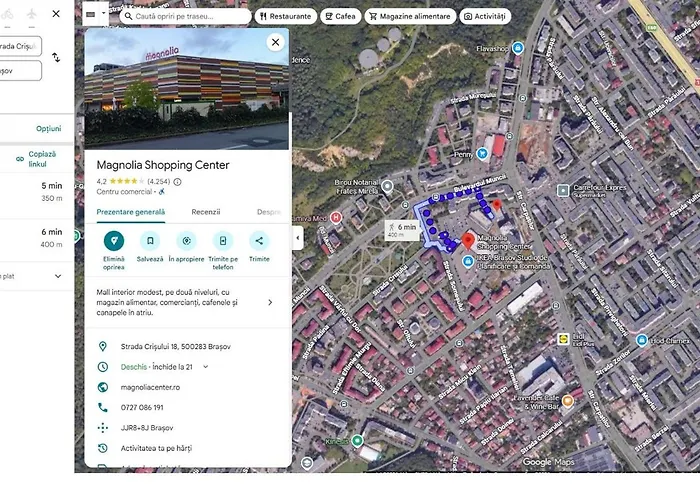Expand the route details chevron
This screenshot has height=500, width=700.
coord(56,276)
